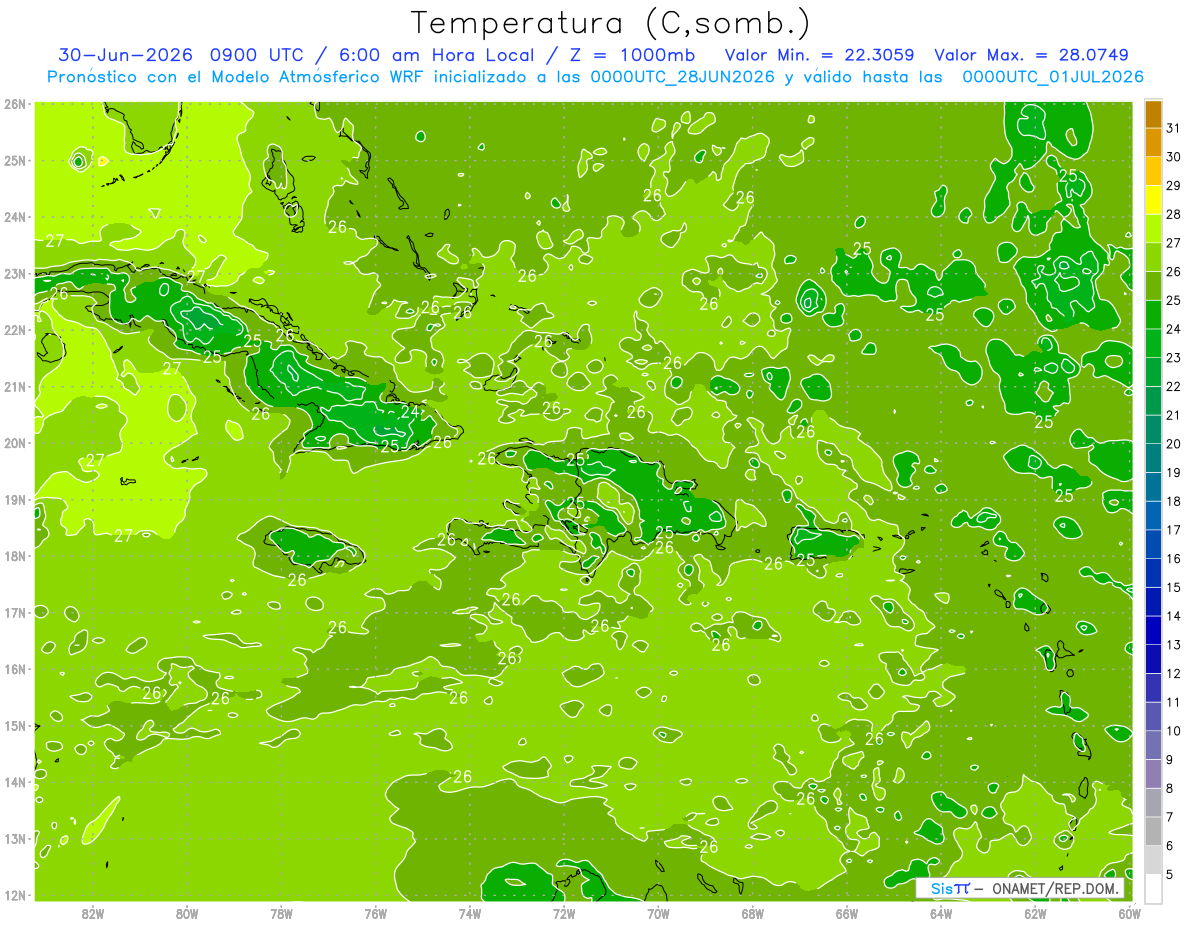
Task: Click the 78W longitude axis label
Action: tap(281, 914)
